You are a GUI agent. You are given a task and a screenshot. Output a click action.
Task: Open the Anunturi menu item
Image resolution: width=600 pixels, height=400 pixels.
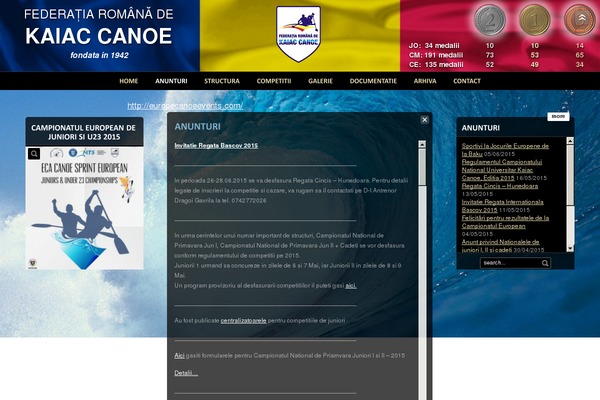click(171, 81)
